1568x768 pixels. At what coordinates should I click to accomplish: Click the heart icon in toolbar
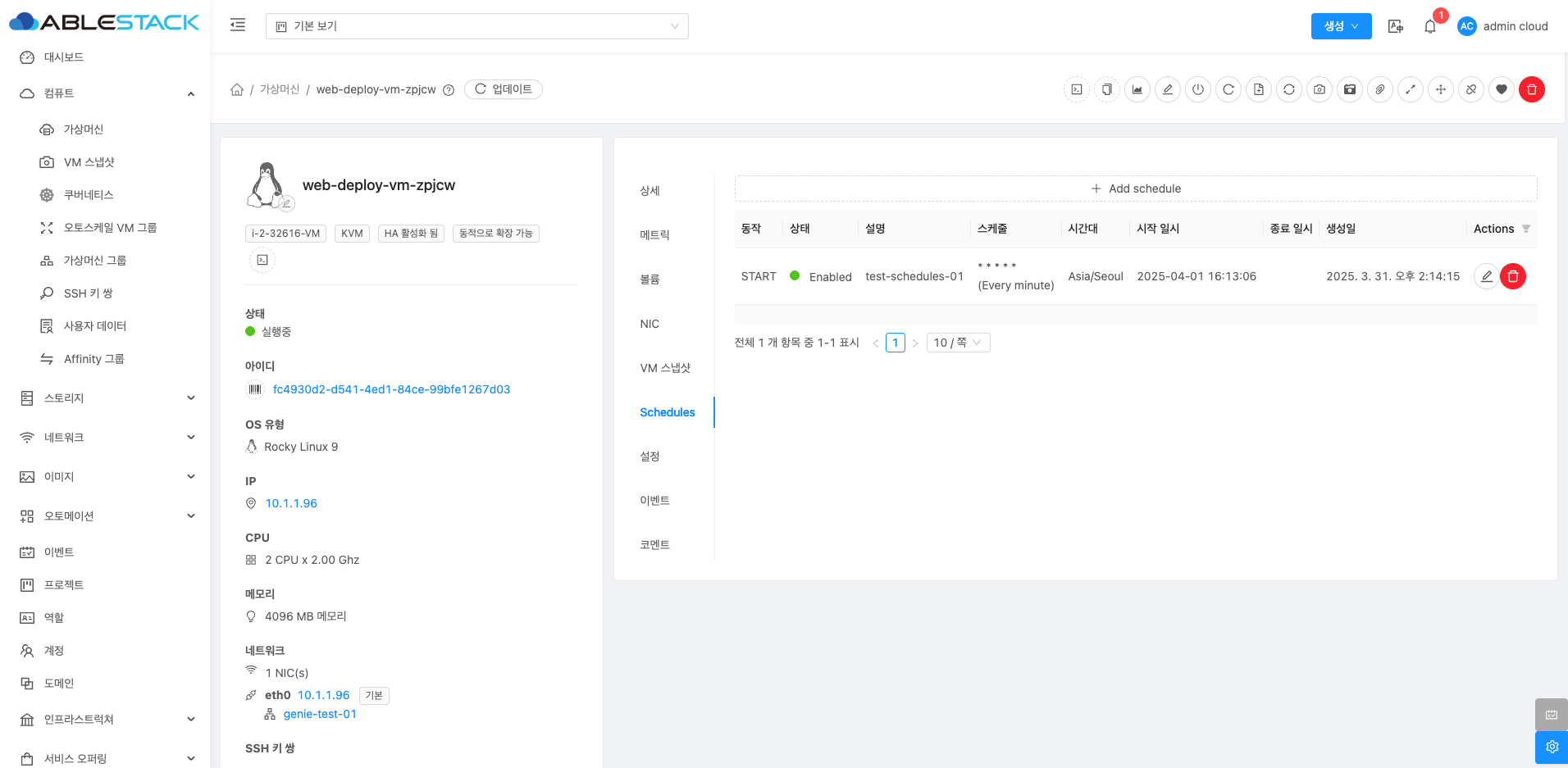point(1502,89)
